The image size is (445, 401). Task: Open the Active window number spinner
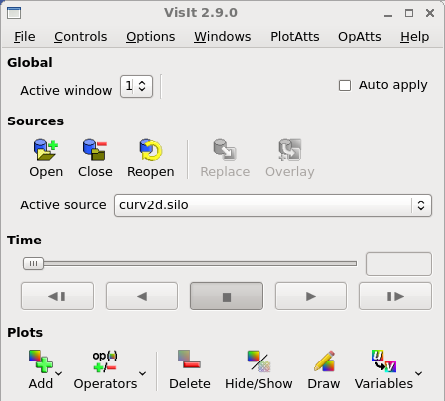click(136, 86)
